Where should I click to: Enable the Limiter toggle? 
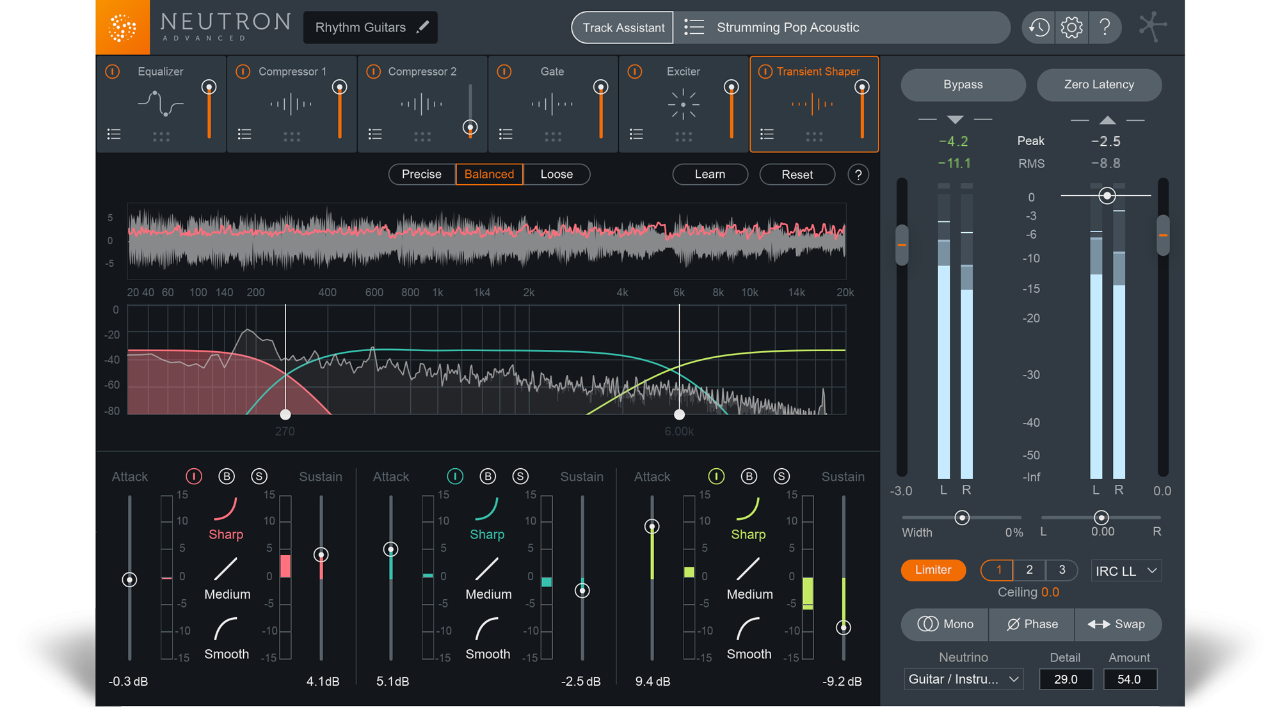point(933,570)
